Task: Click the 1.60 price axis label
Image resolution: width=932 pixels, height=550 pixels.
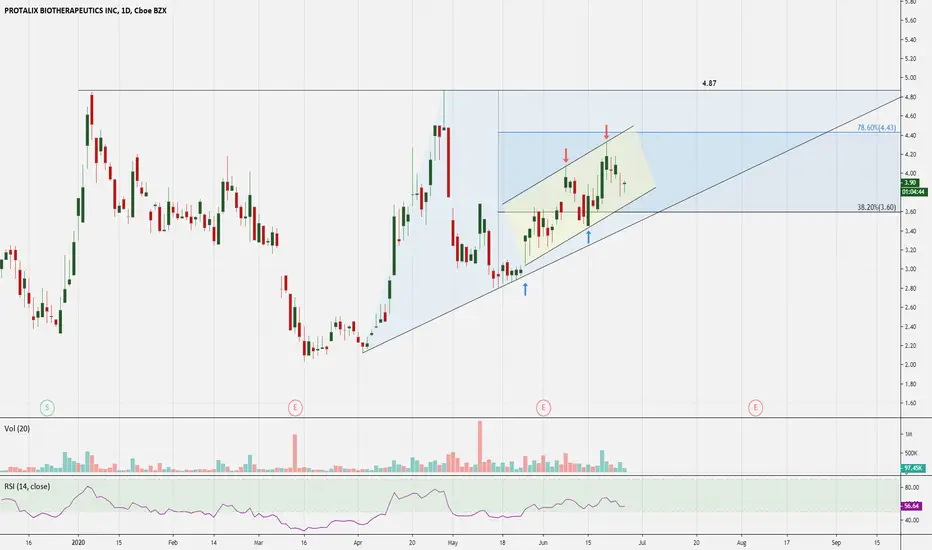Action: point(909,403)
